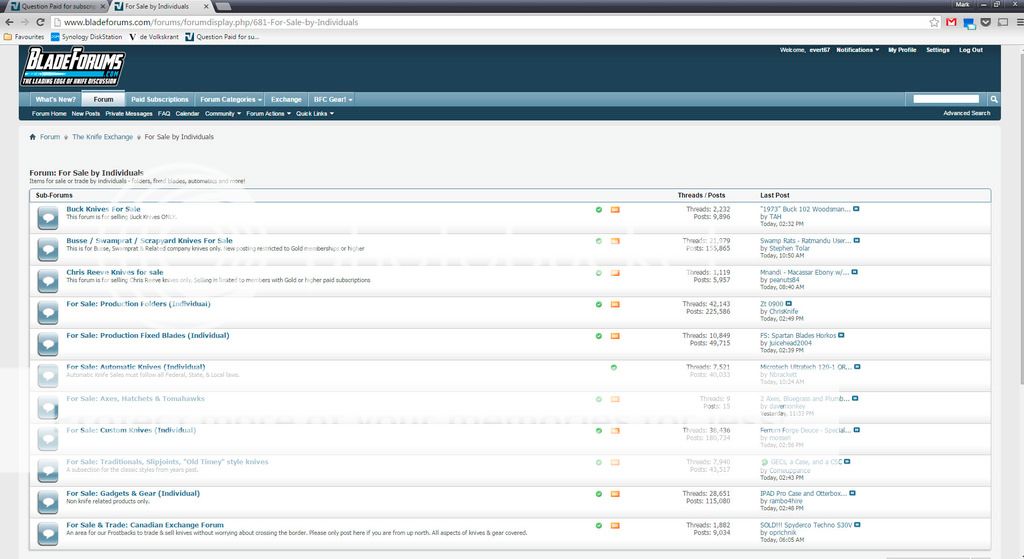
Task: Click green icon for Production Fixed Blades
Action: 598,336
